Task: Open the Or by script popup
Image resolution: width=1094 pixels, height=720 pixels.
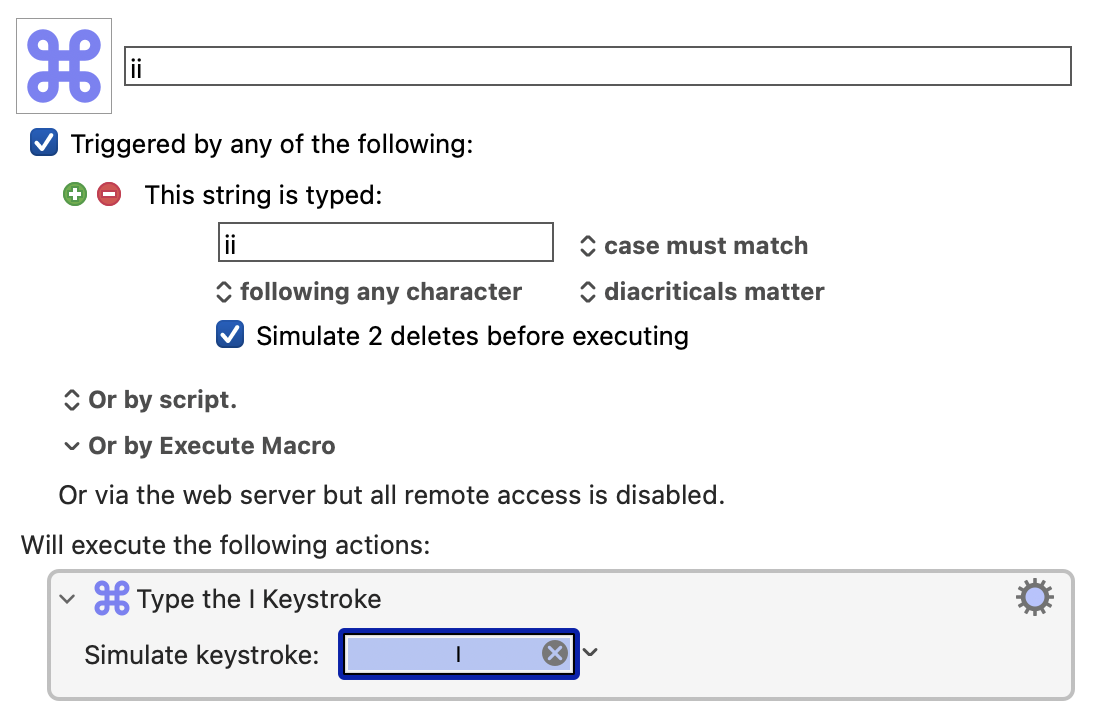Action: [150, 400]
